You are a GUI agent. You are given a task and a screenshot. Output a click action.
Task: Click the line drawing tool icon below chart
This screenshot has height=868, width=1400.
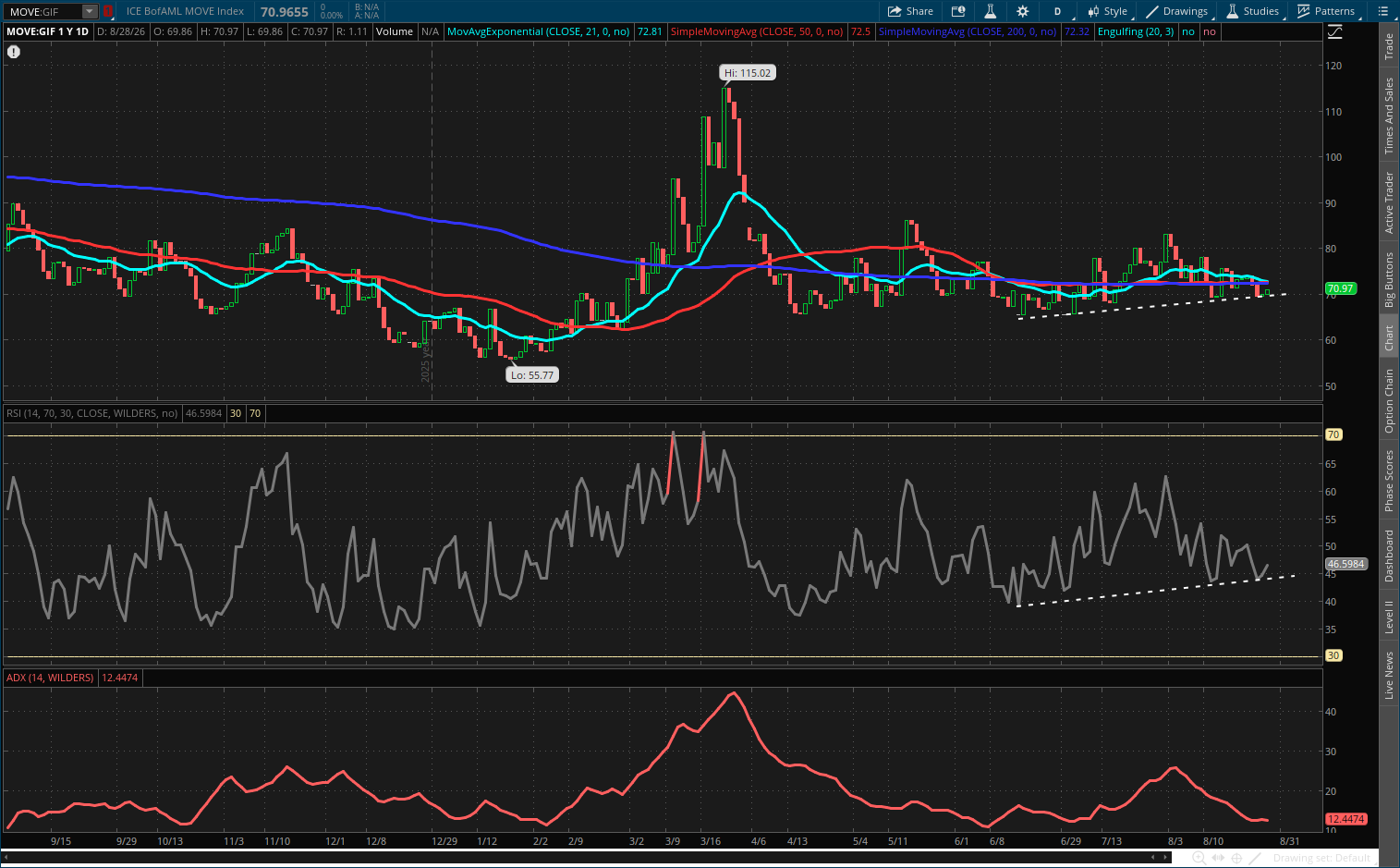[x=1256, y=858]
